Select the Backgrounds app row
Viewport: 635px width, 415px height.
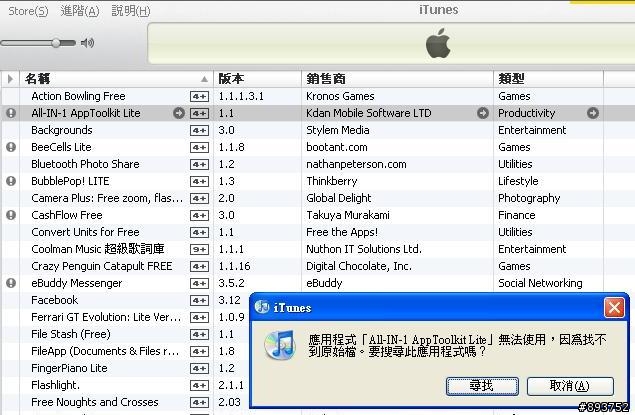click(318, 130)
